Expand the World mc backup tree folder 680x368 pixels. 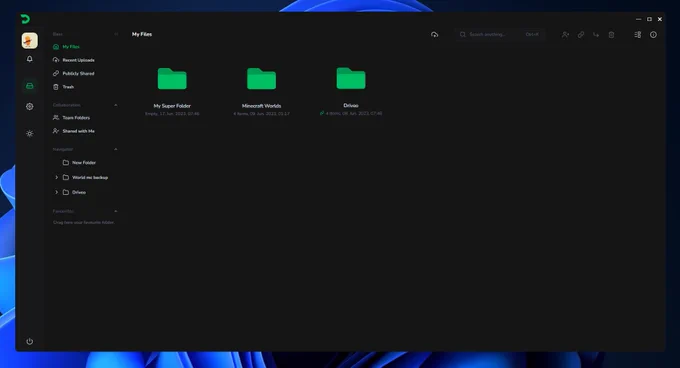click(56, 177)
